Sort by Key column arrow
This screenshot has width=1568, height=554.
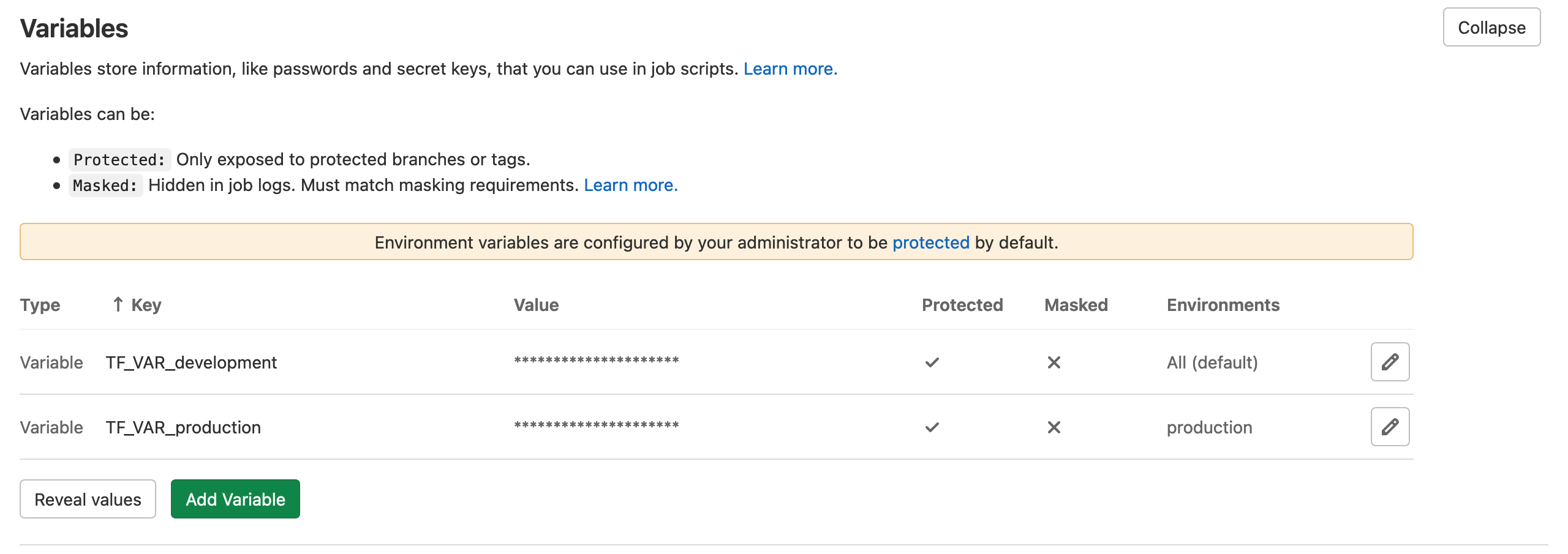pos(118,304)
